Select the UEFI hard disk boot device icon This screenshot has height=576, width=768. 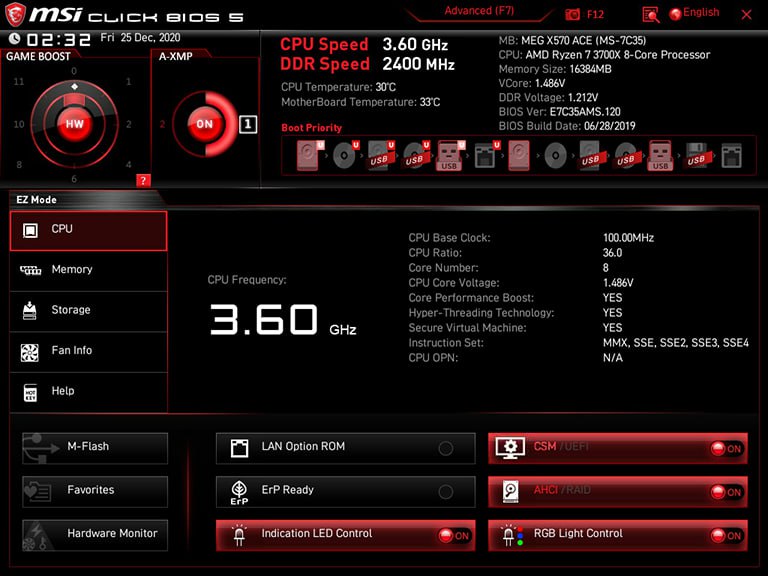pos(310,155)
